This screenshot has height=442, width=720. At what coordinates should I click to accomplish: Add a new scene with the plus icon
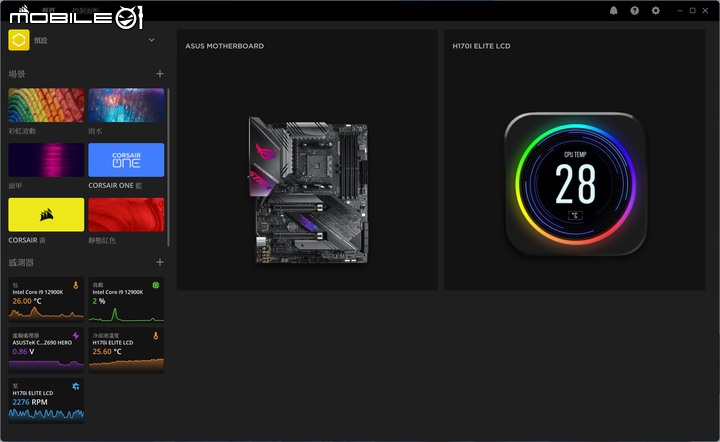pyautogui.click(x=160, y=73)
